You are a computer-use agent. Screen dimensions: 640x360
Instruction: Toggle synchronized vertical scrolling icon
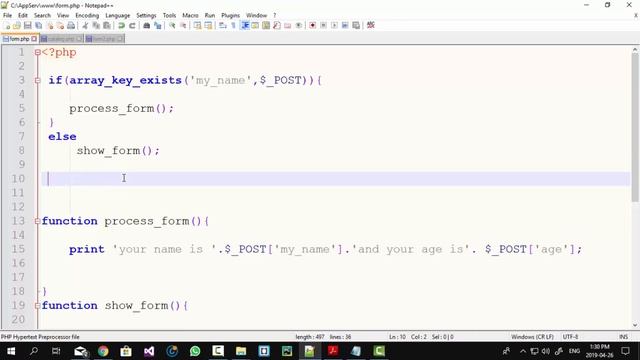point(198,25)
